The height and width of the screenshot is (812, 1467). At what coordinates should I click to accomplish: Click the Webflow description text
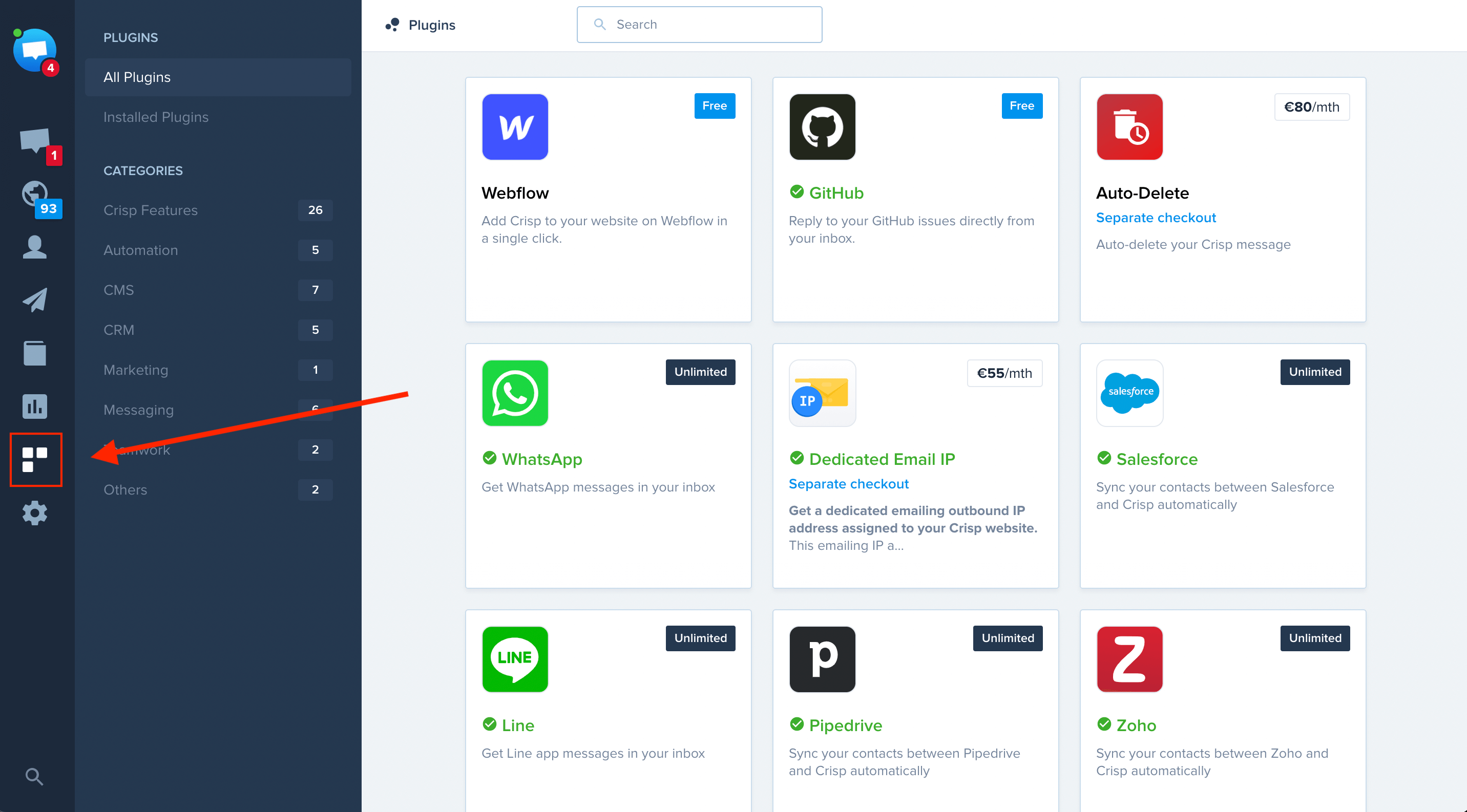pos(604,230)
